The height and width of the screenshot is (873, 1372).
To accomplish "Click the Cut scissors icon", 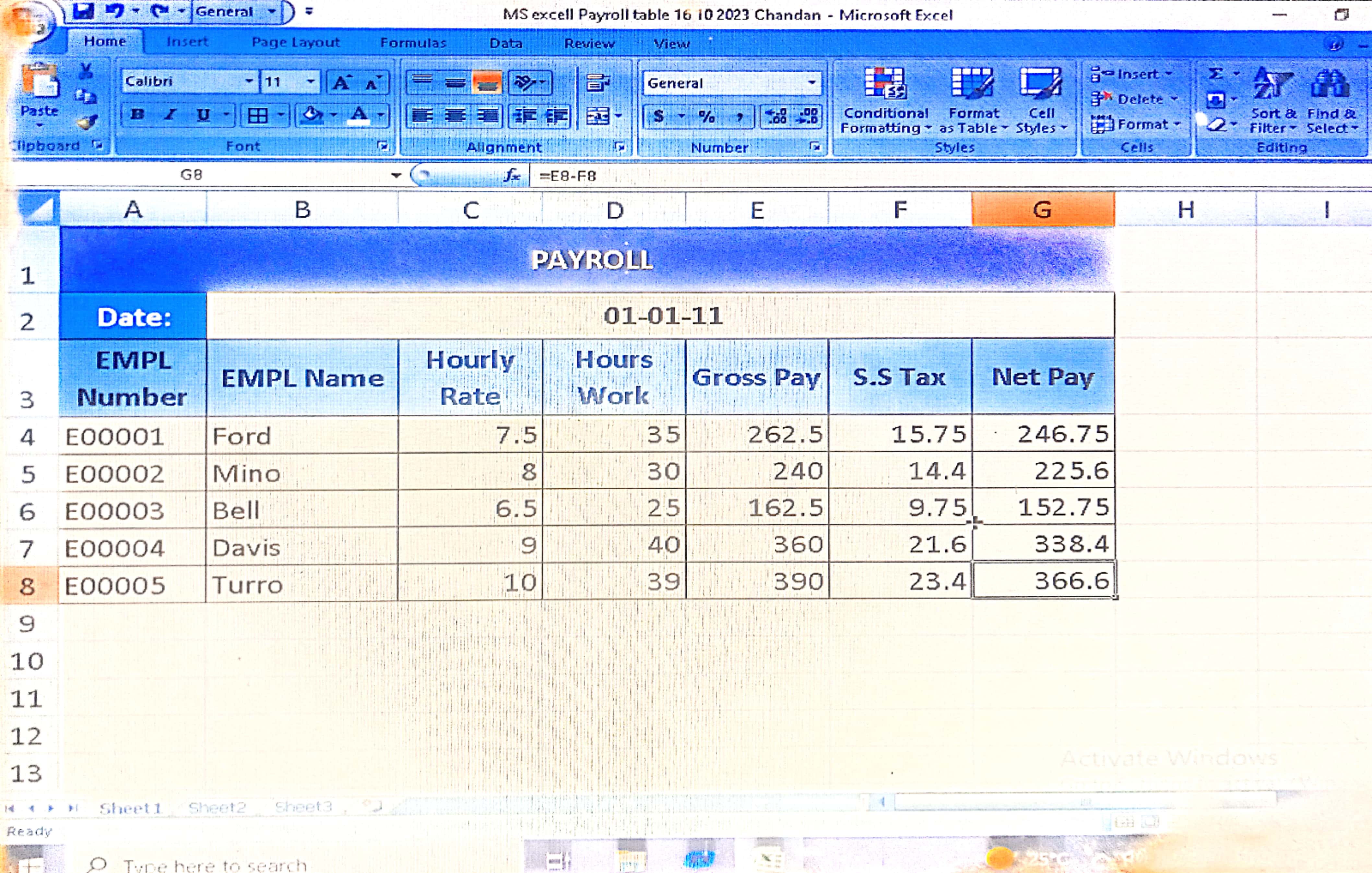I will tap(86, 71).
